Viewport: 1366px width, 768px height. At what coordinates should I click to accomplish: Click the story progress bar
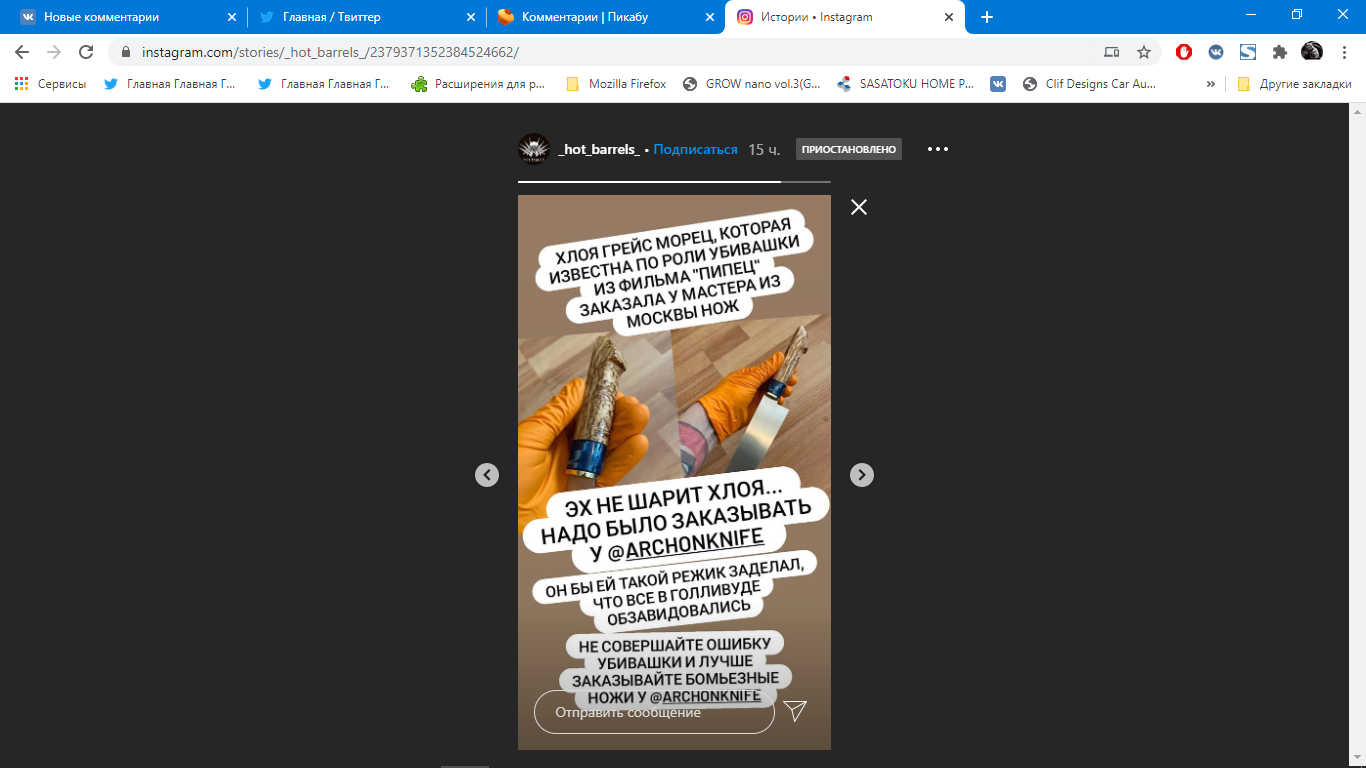pyautogui.click(x=674, y=182)
